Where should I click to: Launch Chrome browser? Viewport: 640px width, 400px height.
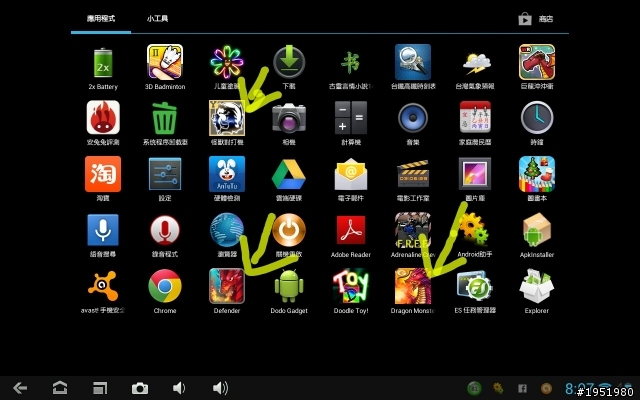click(165, 286)
